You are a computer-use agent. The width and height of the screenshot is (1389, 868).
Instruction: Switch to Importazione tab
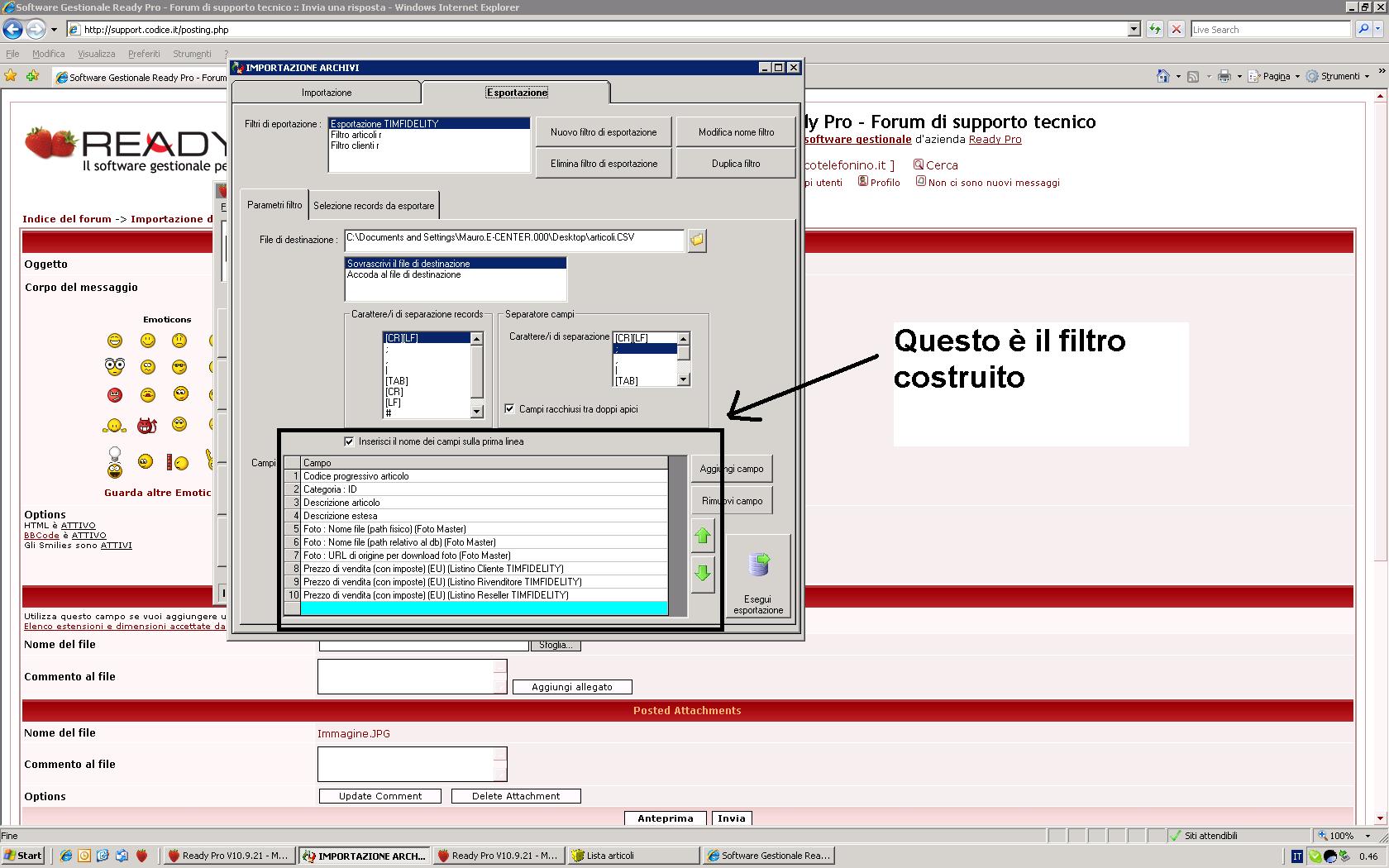click(x=327, y=93)
